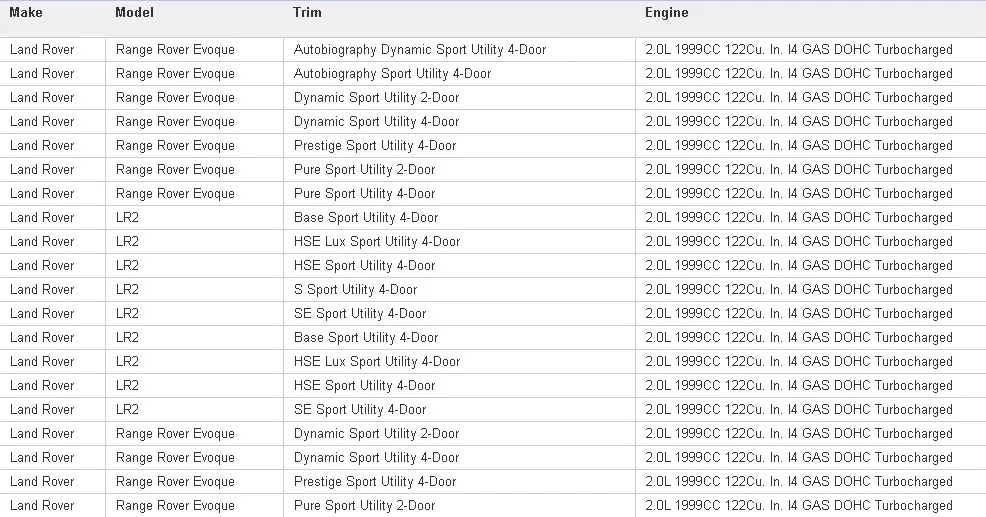The height and width of the screenshot is (517, 986).
Task: Click the Trim column header
Action: [x=307, y=13]
